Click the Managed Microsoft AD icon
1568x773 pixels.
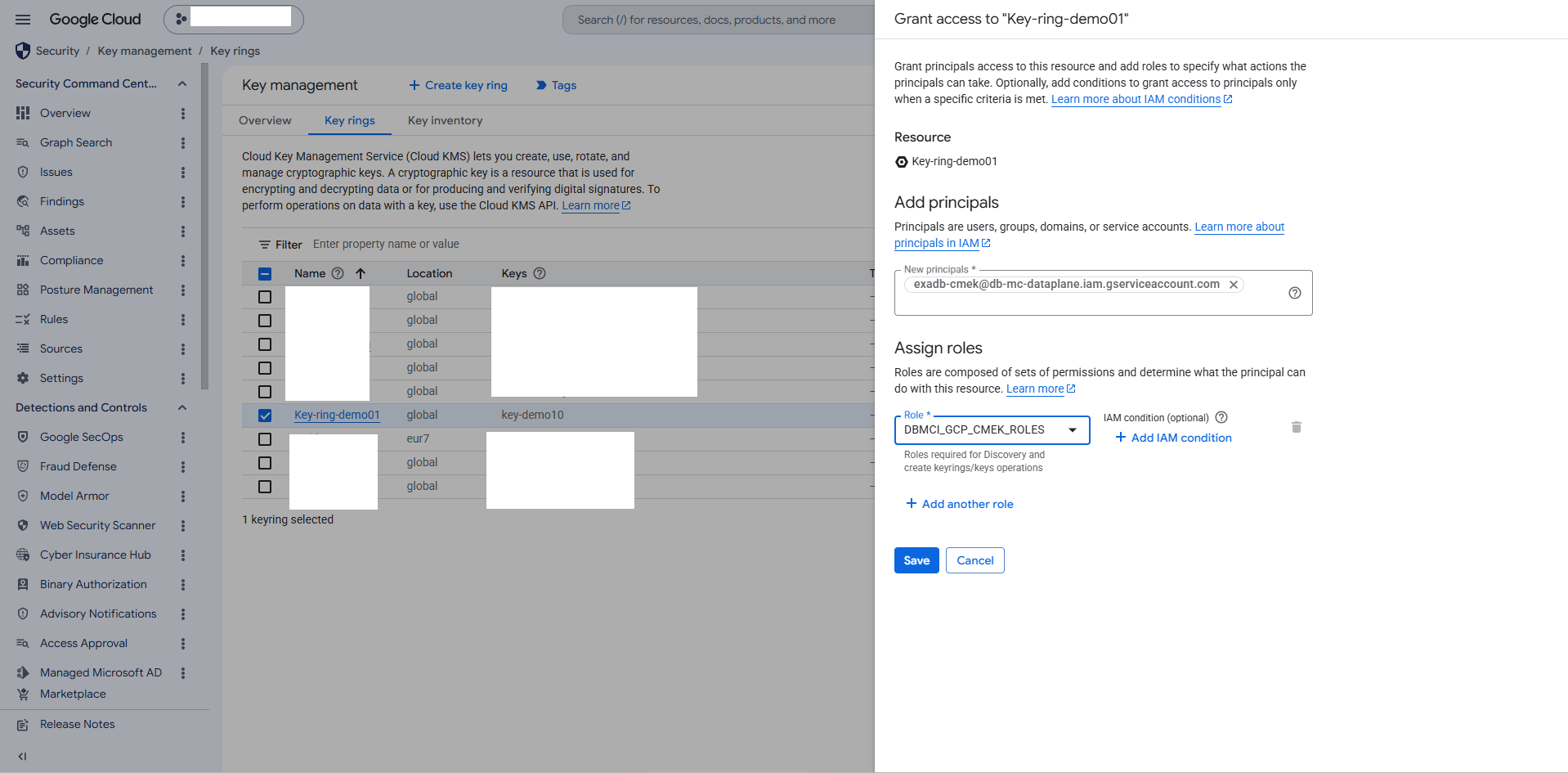click(23, 672)
